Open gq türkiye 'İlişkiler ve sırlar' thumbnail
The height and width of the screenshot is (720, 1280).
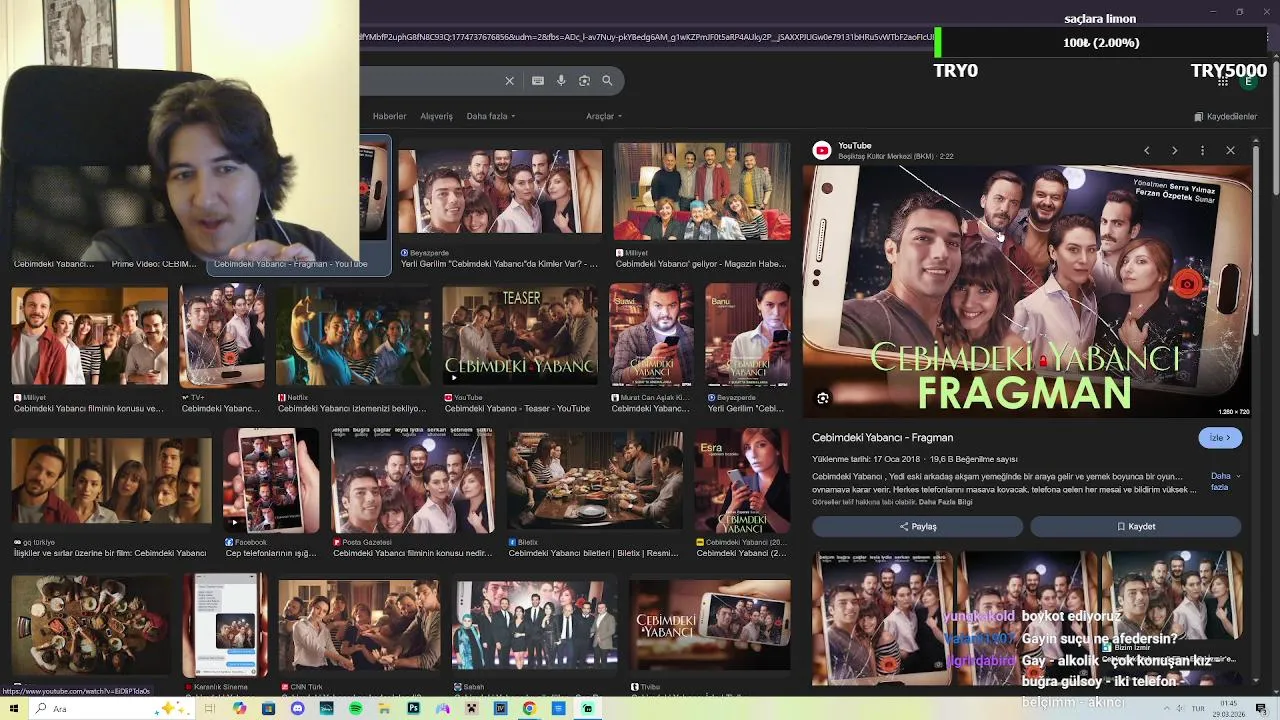[x=111, y=481]
